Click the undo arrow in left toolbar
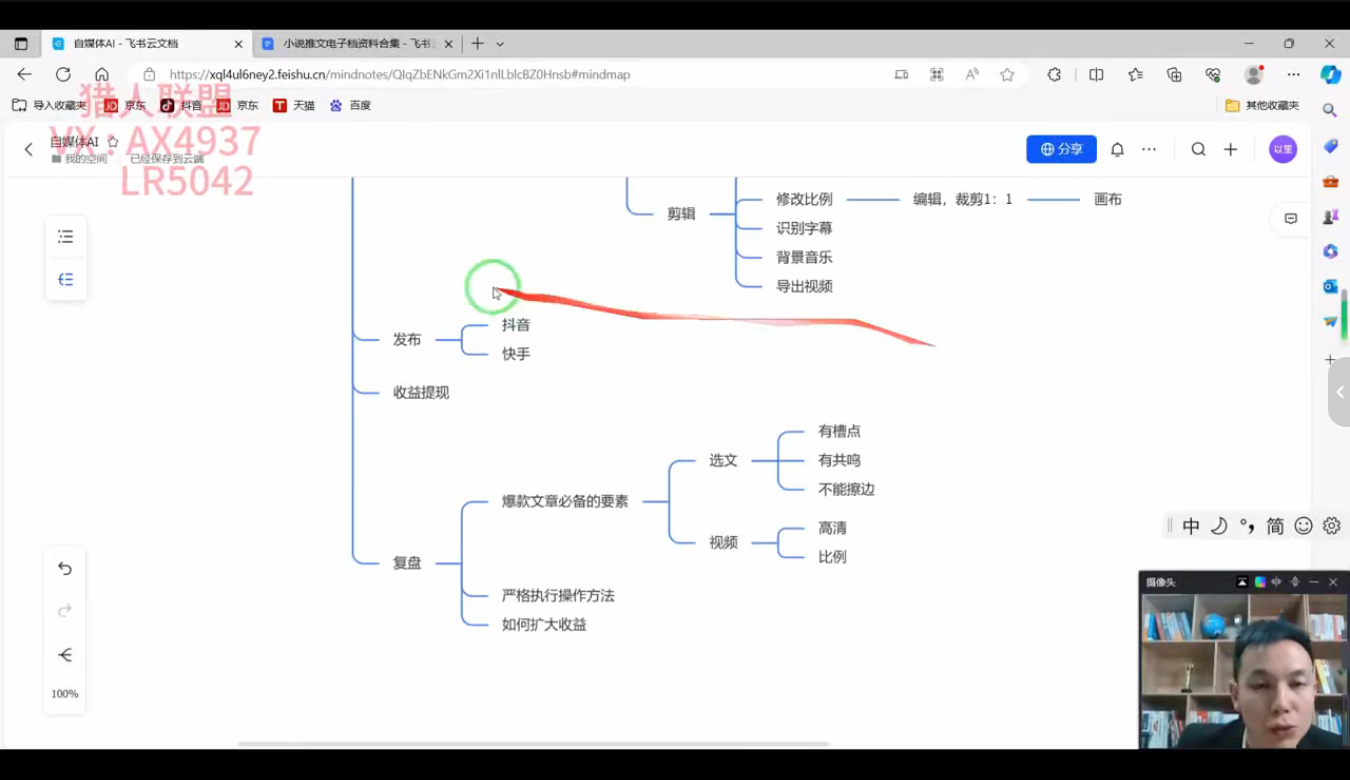This screenshot has height=780, width=1350. (x=65, y=569)
